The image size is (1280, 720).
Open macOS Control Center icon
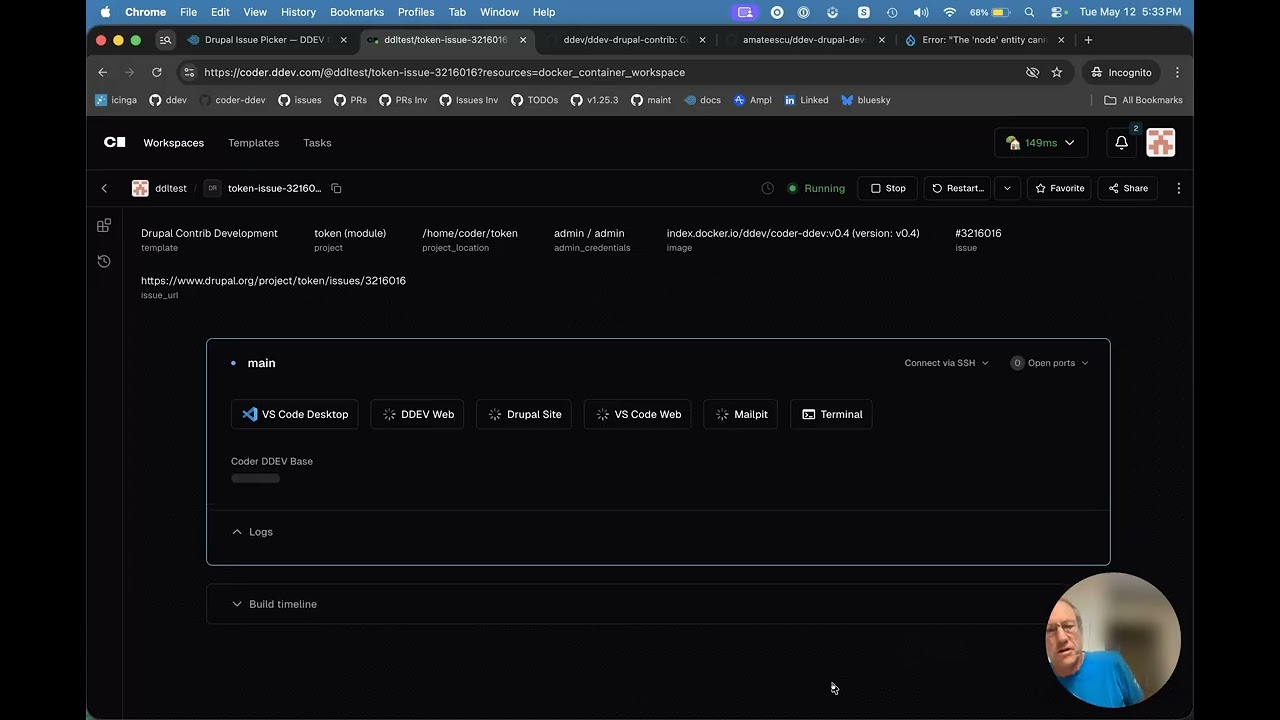pyautogui.click(x=1058, y=12)
